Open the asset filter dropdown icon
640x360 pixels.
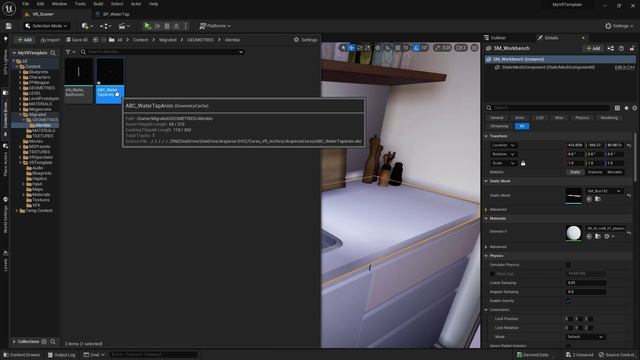70,52
